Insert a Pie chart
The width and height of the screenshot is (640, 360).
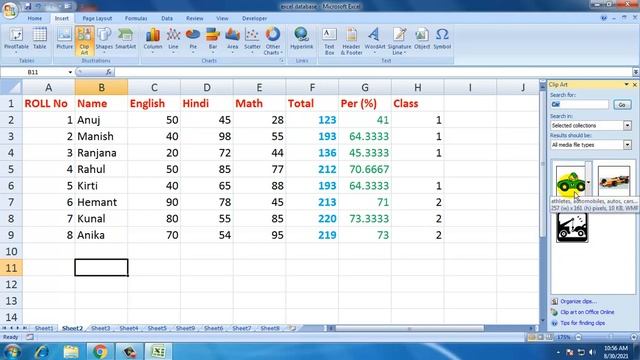tap(193, 40)
